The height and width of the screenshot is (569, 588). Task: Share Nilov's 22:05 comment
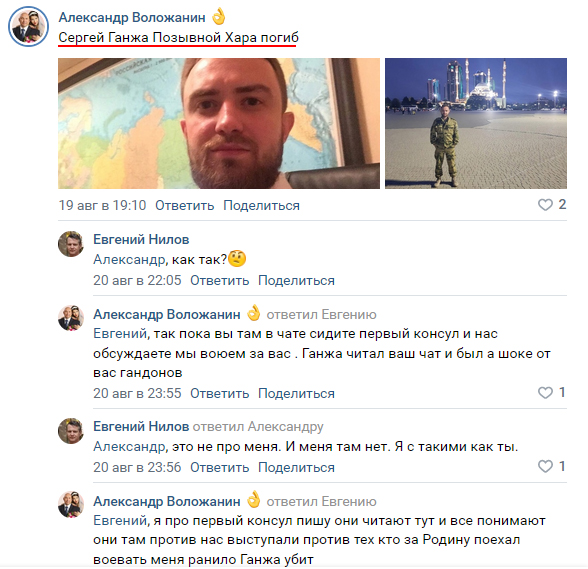(x=296, y=281)
